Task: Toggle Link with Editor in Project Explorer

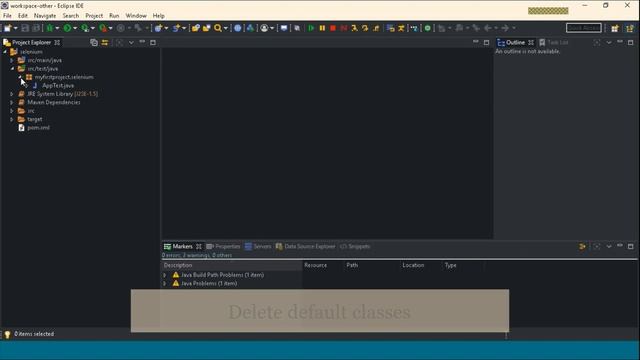Action: (105, 42)
